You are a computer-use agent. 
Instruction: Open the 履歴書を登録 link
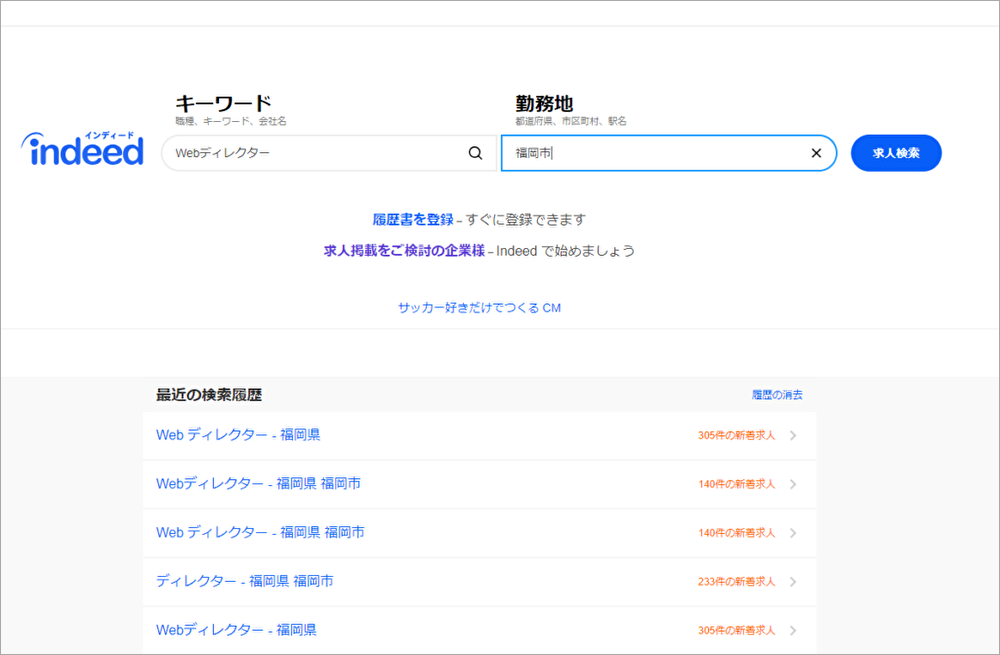coord(413,219)
